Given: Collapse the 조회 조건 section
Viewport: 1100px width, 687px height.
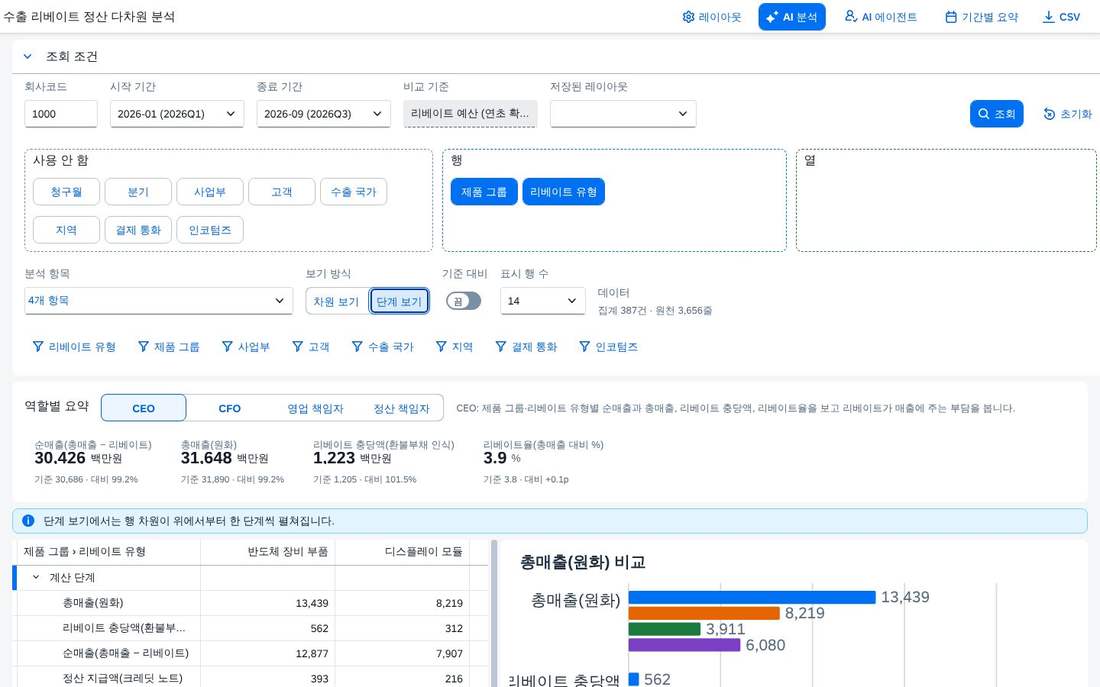Looking at the screenshot, I should click(27, 57).
